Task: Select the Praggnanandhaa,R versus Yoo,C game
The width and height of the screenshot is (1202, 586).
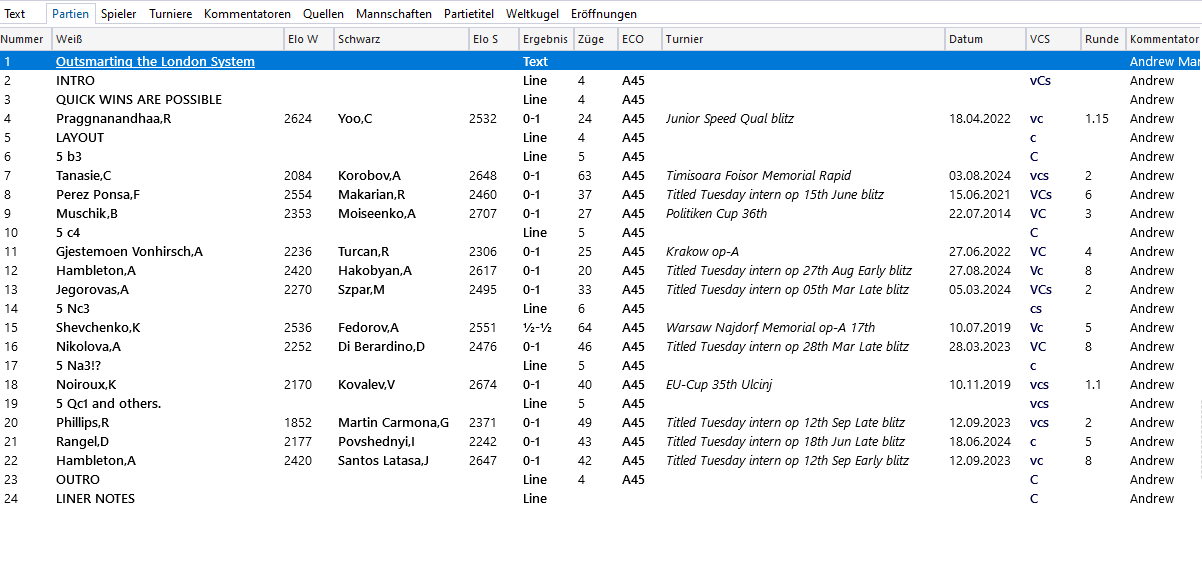Action: [x=113, y=119]
